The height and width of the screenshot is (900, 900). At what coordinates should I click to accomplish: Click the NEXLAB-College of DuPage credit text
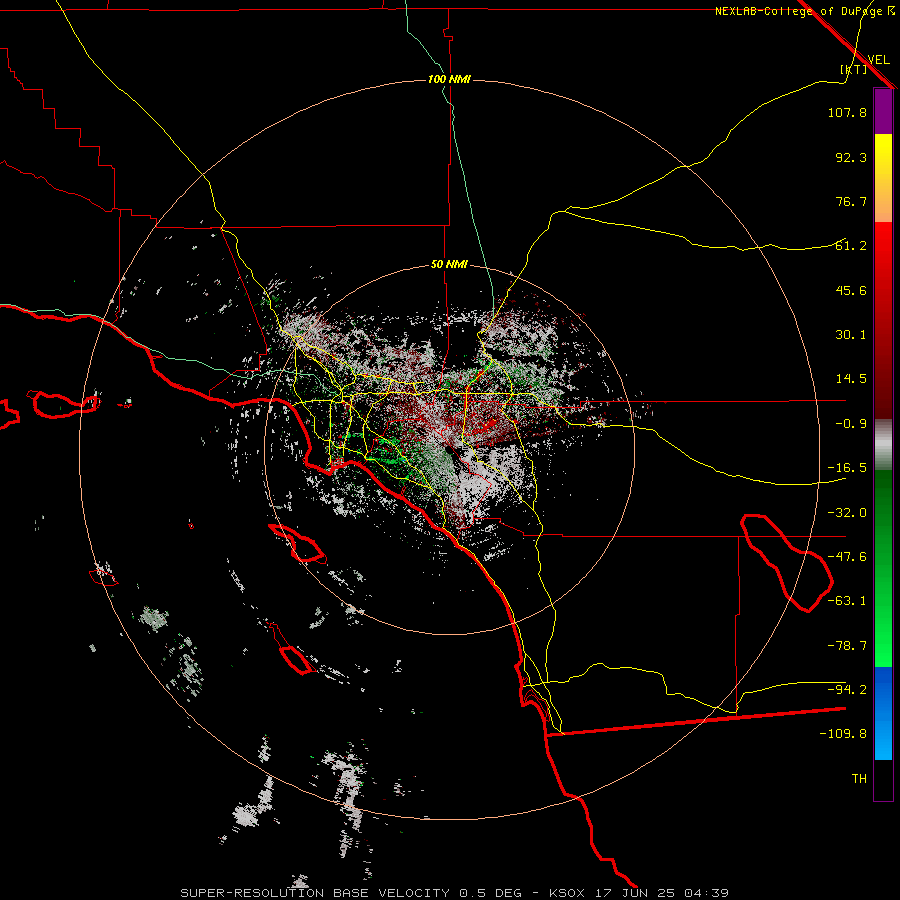[x=798, y=11]
